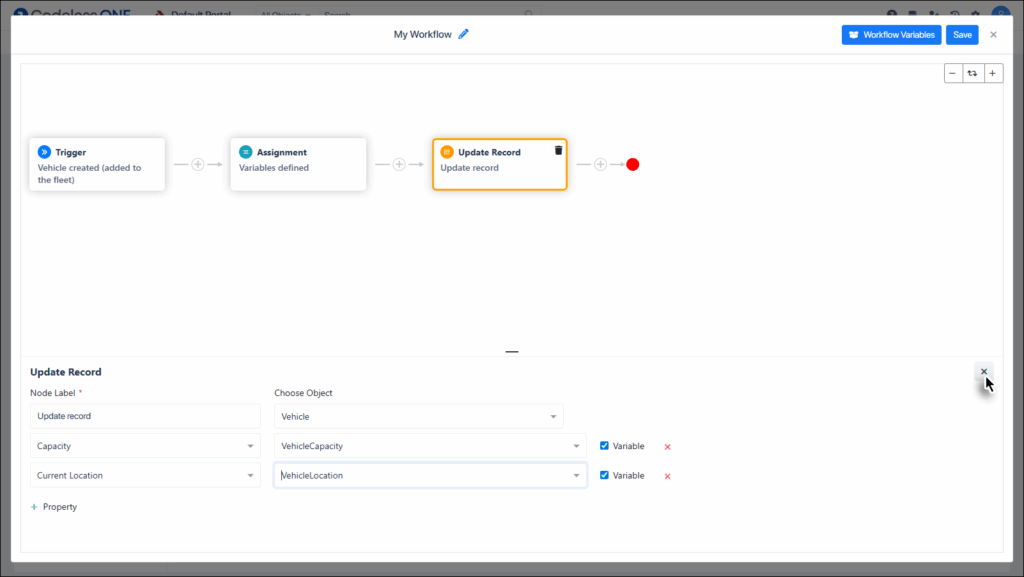Click the Node Label input field
Image resolution: width=1024 pixels, height=577 pixels.
point(145,416)
